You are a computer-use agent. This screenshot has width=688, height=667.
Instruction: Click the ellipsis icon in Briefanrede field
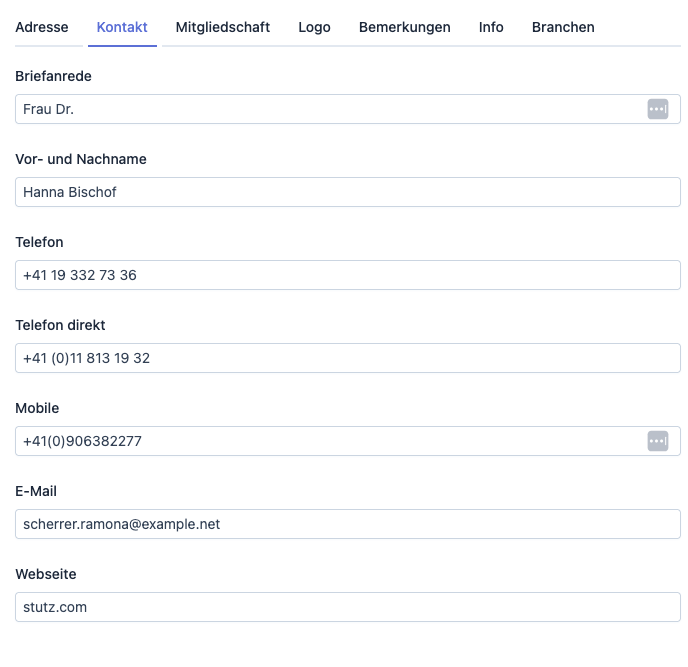pos(657,109)
